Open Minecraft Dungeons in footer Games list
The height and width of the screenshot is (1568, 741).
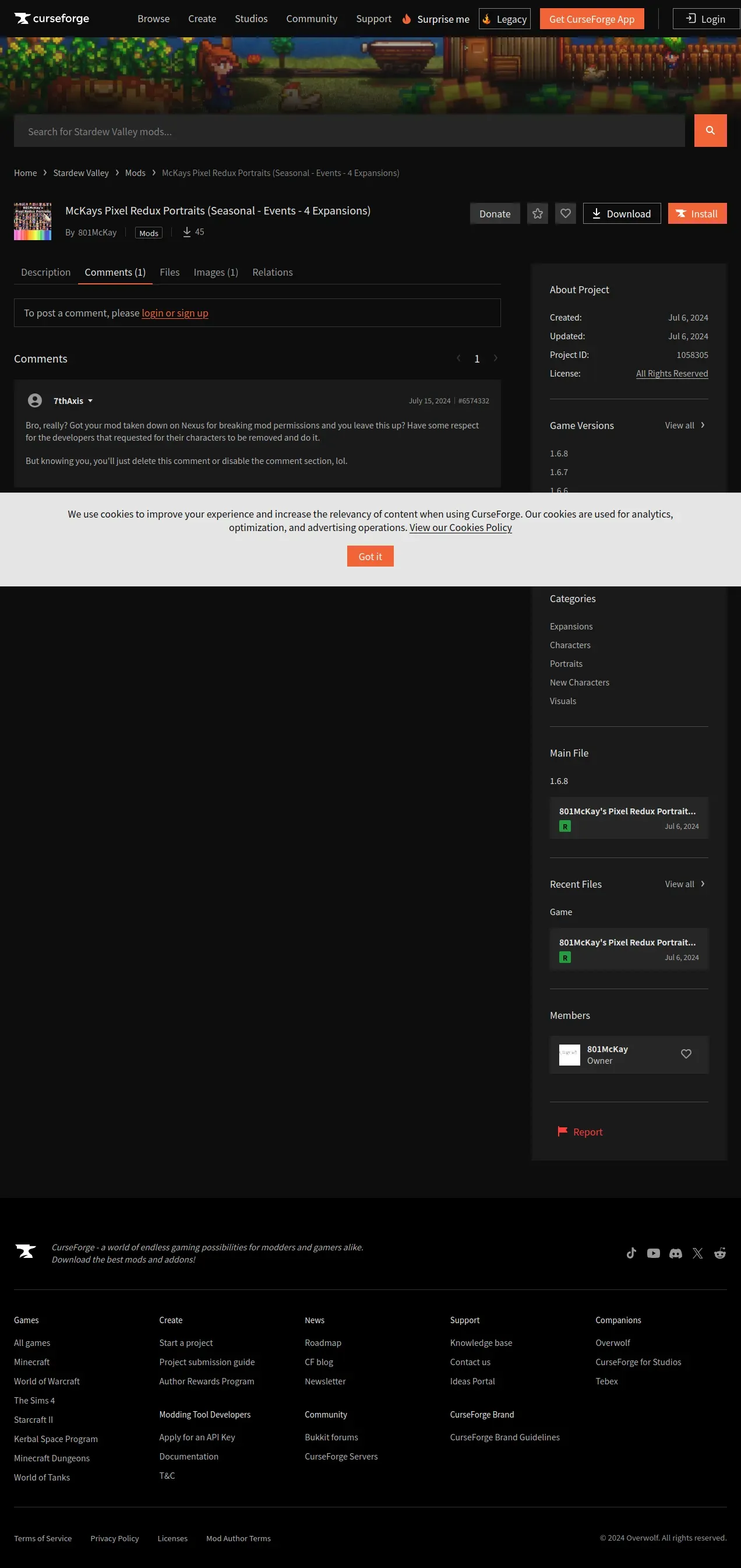52,1458
